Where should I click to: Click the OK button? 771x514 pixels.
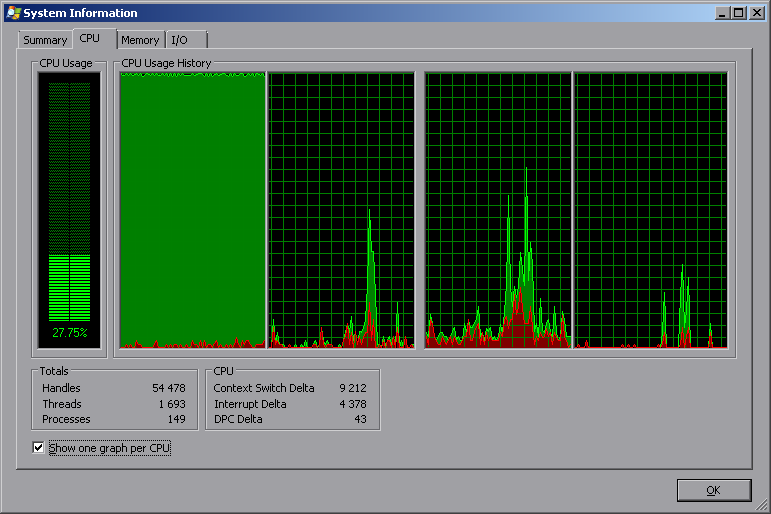coord(713,490)
